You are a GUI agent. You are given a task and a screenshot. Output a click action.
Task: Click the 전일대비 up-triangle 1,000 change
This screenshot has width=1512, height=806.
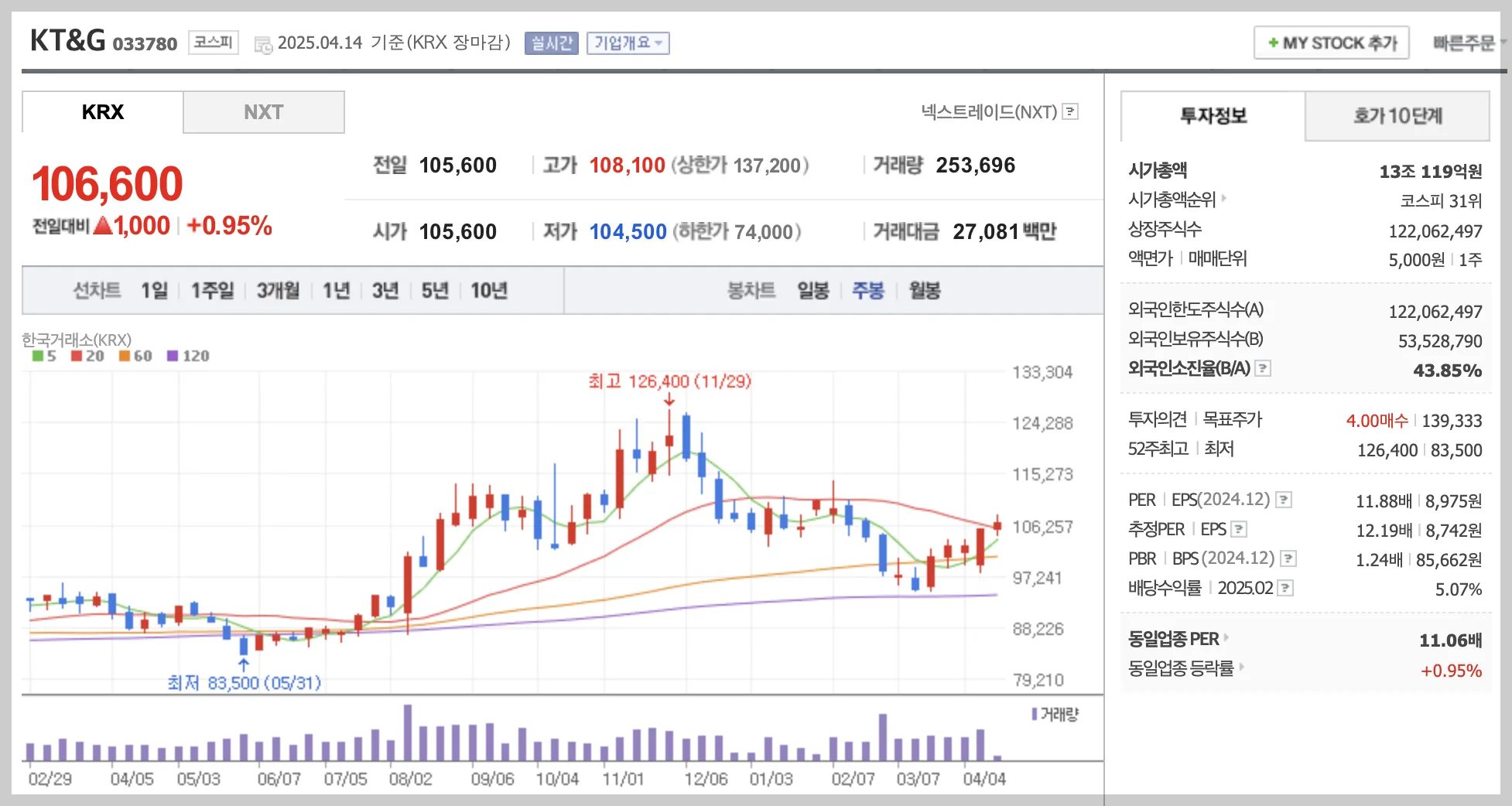tap(132, 226)
